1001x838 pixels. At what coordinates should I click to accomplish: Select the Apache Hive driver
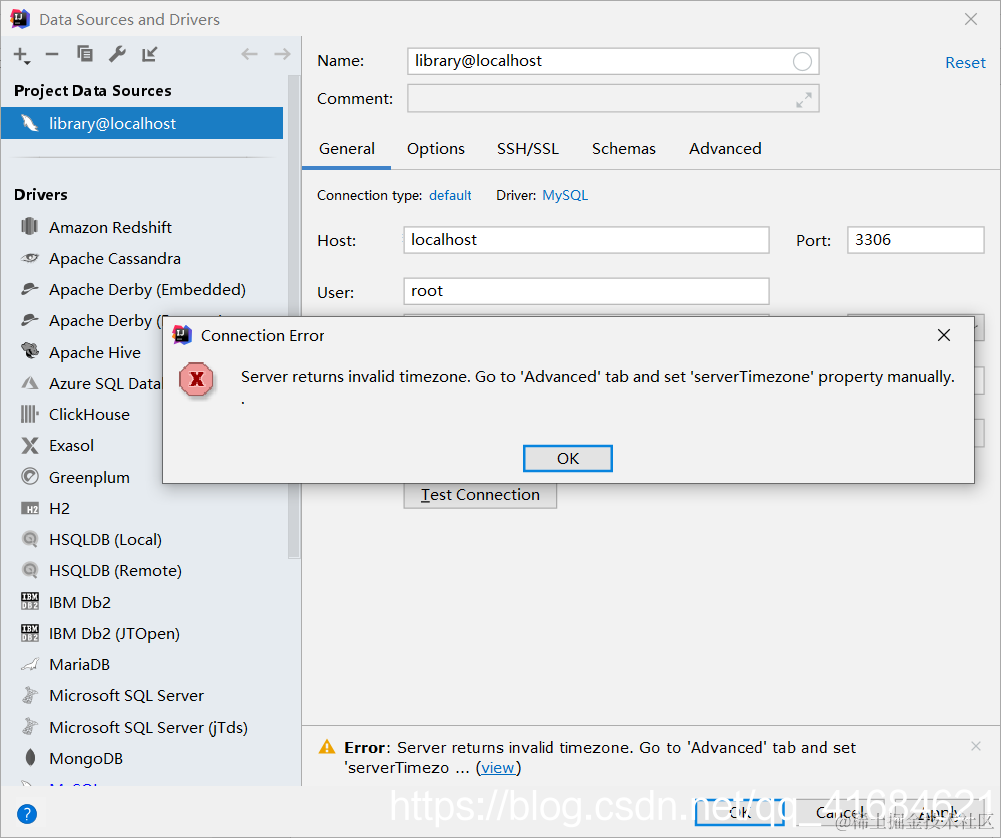coord(94,352)
